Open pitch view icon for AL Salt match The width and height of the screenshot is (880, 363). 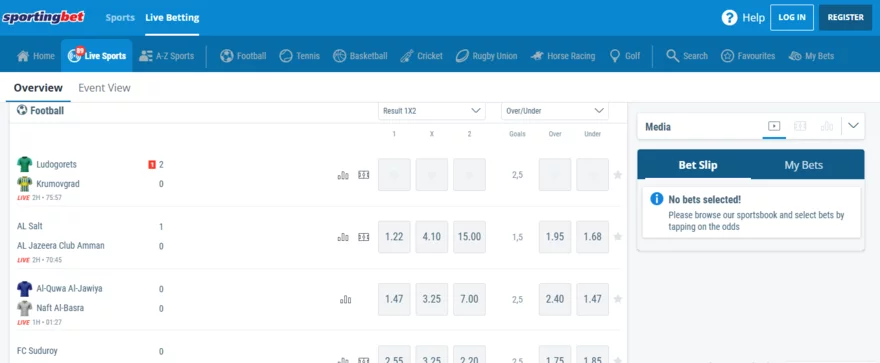click(364, 237)
